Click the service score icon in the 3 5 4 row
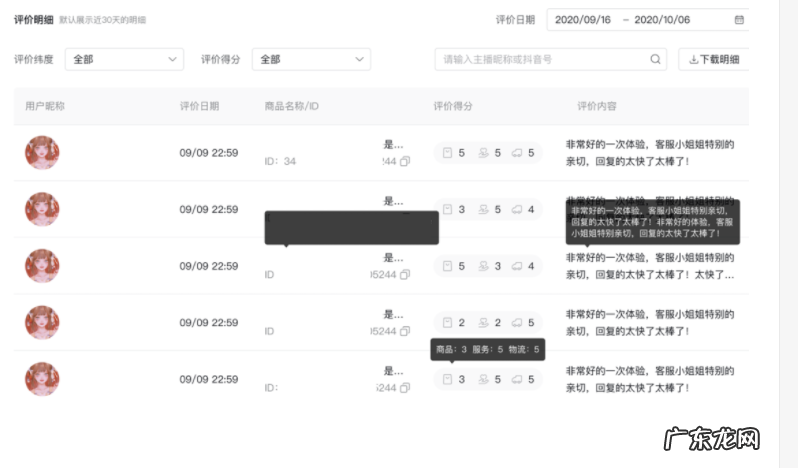The width and height of the screenshot is (798, 468). [x=483, y=209]
